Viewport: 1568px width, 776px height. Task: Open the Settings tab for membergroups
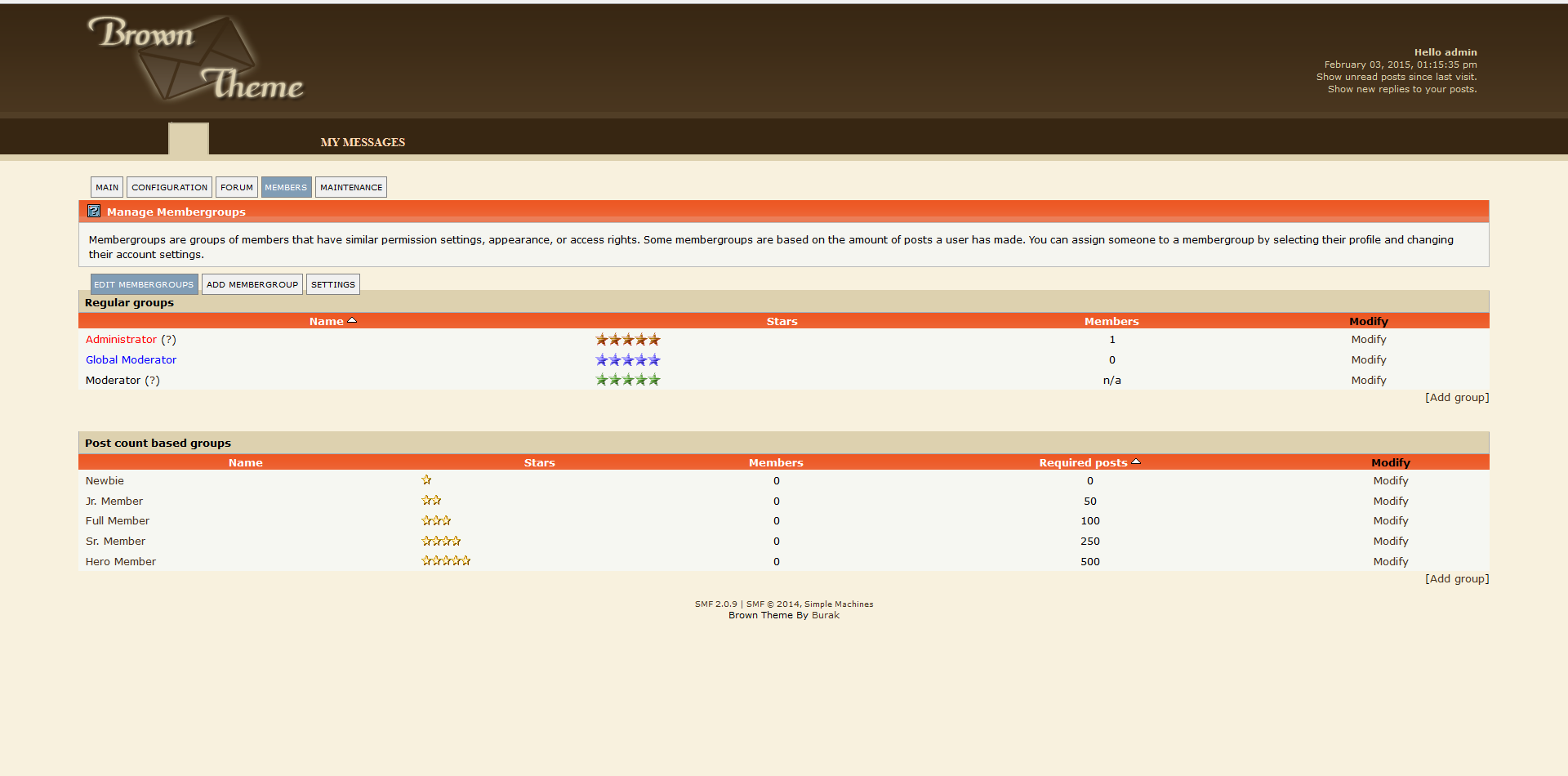point(333,285)
